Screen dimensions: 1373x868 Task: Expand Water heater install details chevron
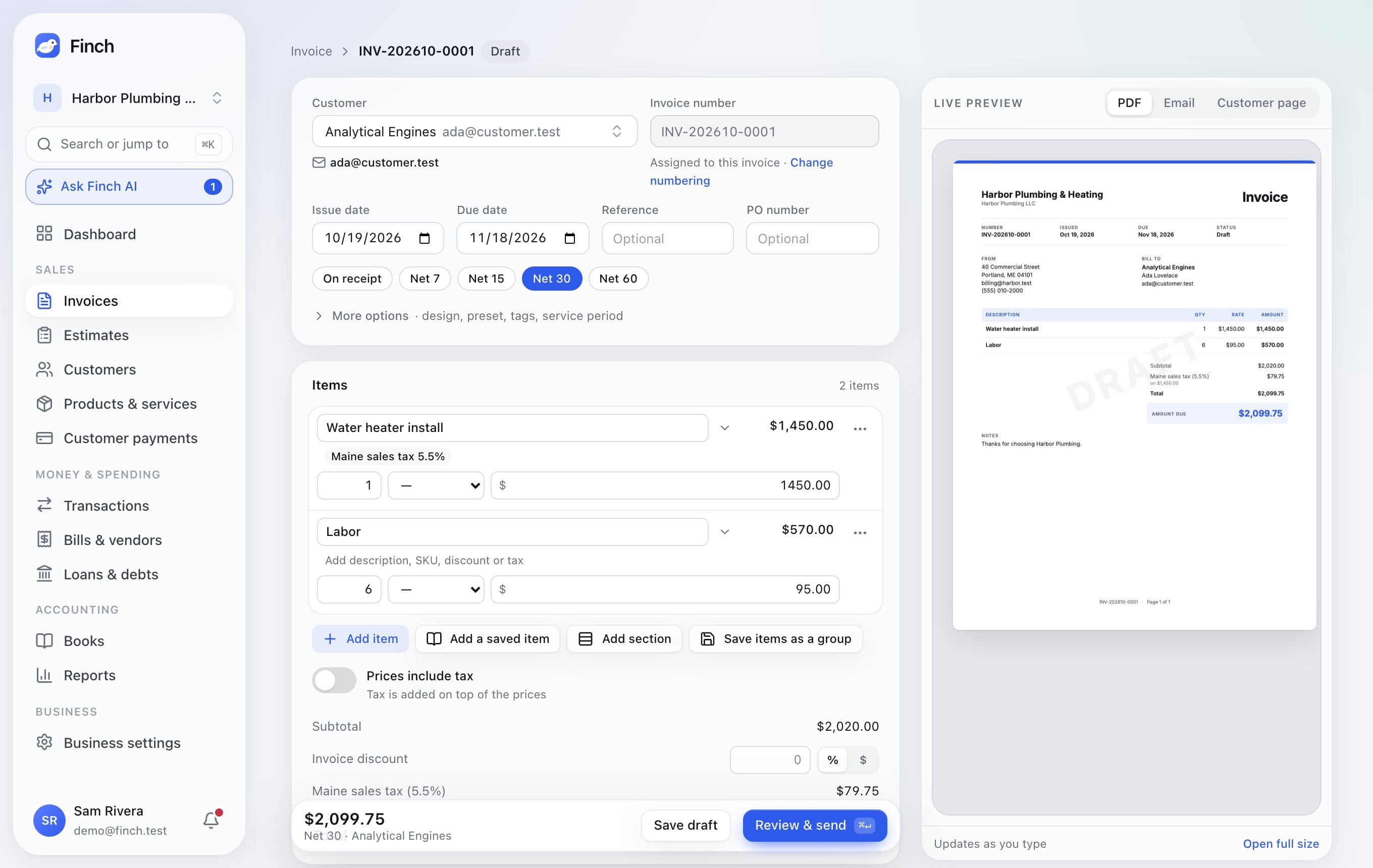[725, 428]
